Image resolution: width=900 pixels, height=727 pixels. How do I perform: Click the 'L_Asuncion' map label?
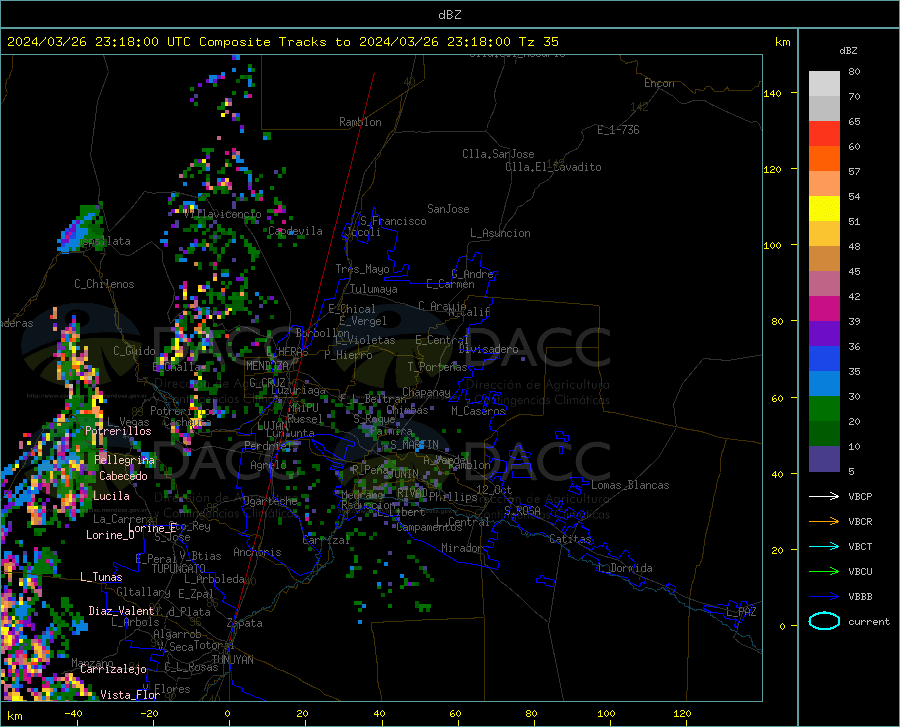click(x=500, y=233)
